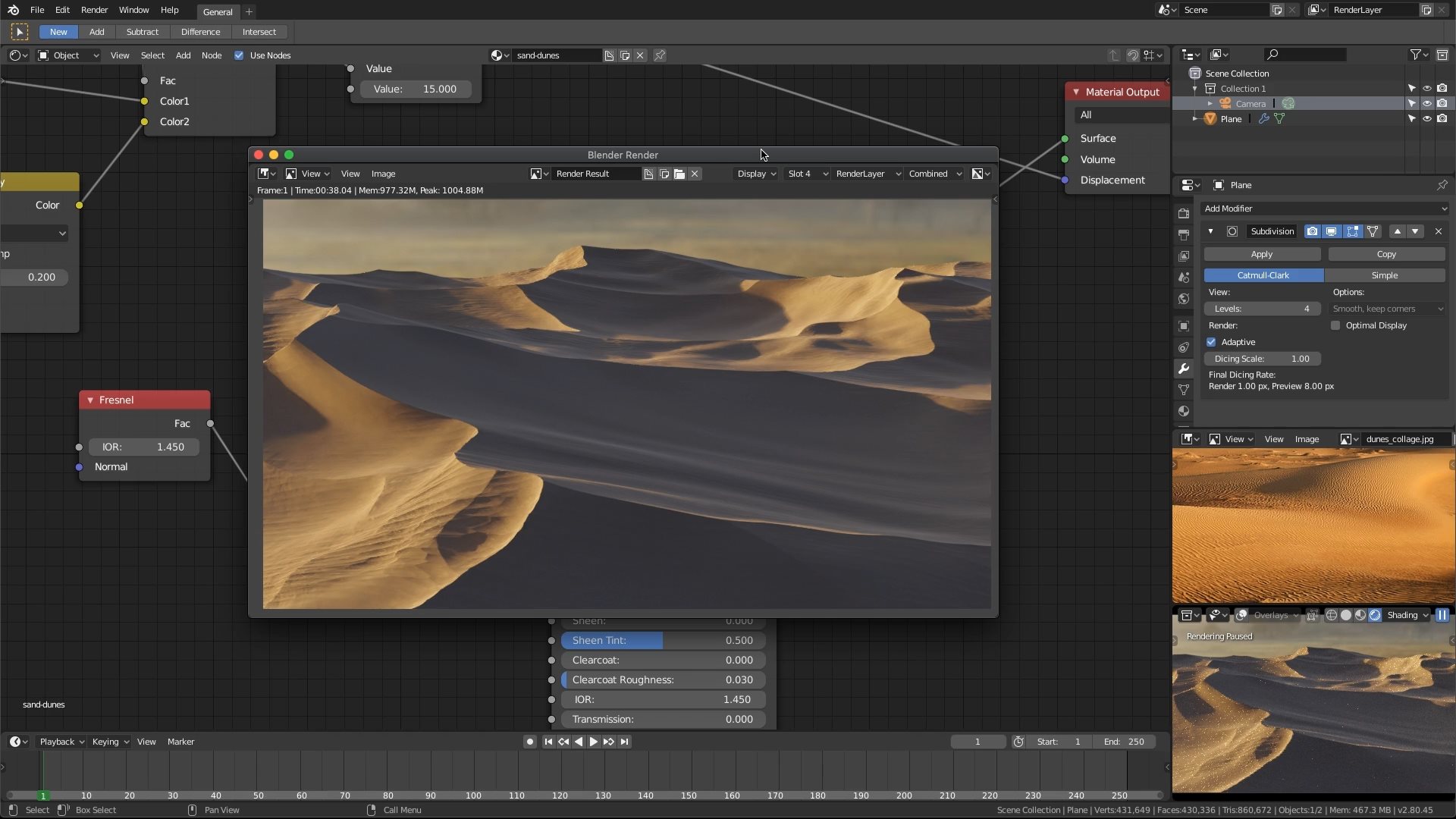This screenshot has height=819, width=1456.
Task: Unlink the sand-dunes material with X
Action: [640, 55]
